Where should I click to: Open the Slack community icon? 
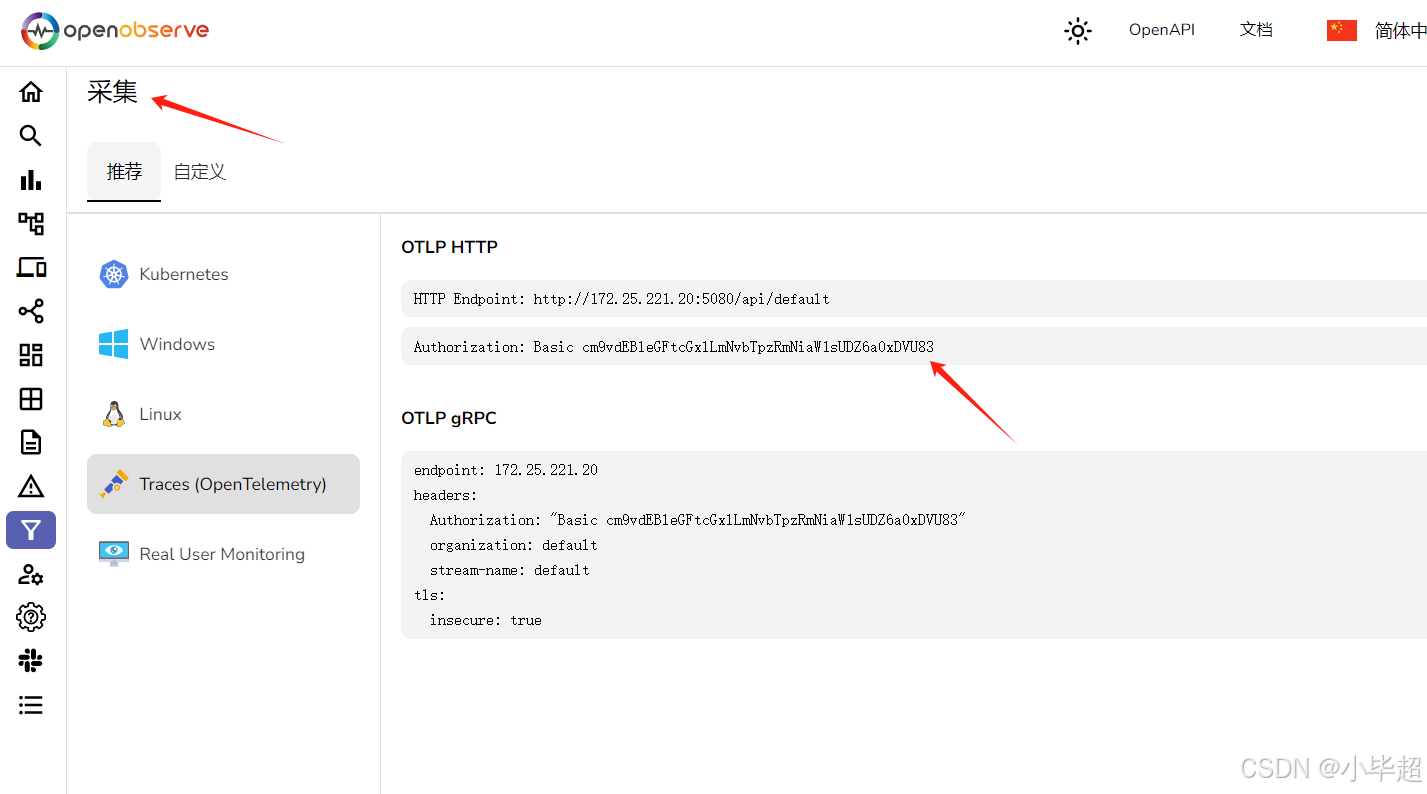click(x=31, y=661)
